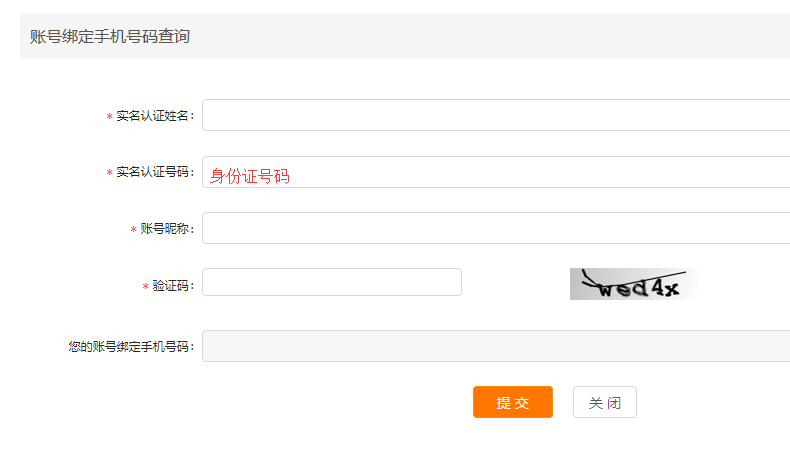Close the dialog using 关闭 button

(605, 402)
